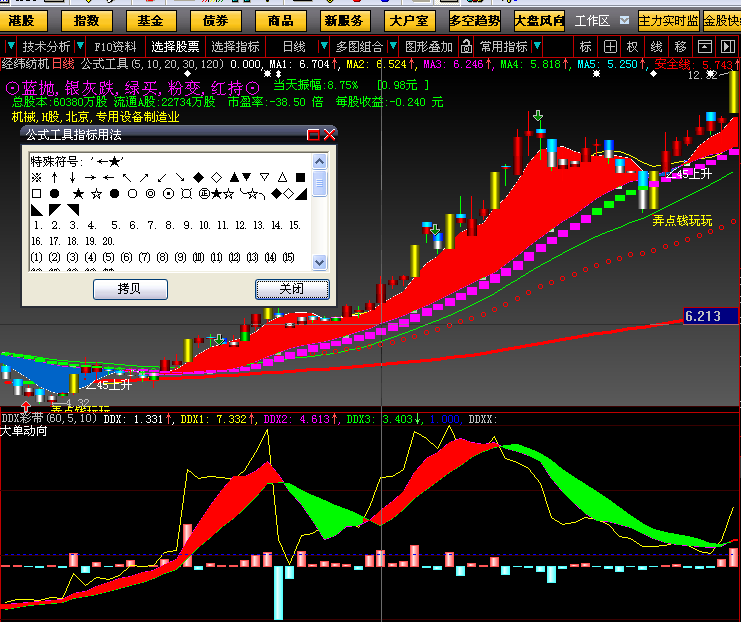Maximize the 公式工具指标用法 dialog
741x622 pixels.
click(313, 135)
